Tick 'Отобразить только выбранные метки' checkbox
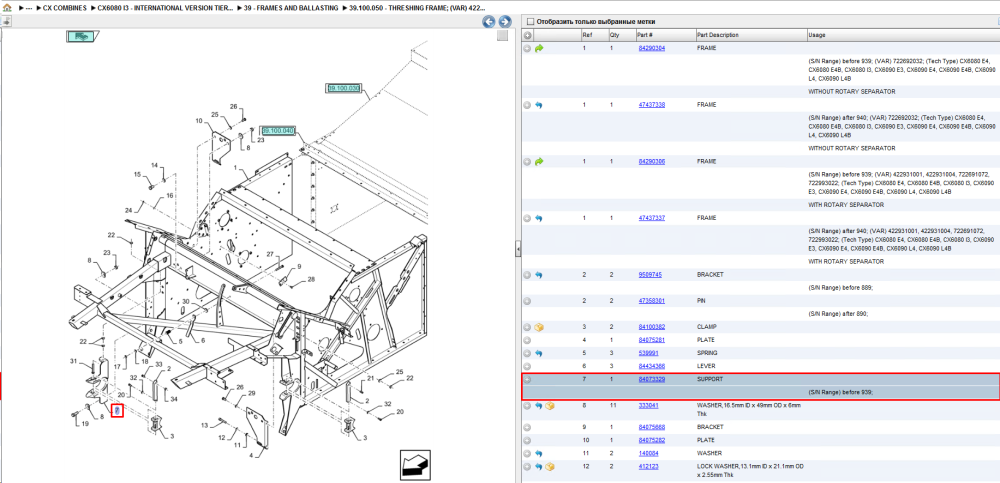Image resolution: width=1000 pixels, height=483 pixels. tap(529, 22)
